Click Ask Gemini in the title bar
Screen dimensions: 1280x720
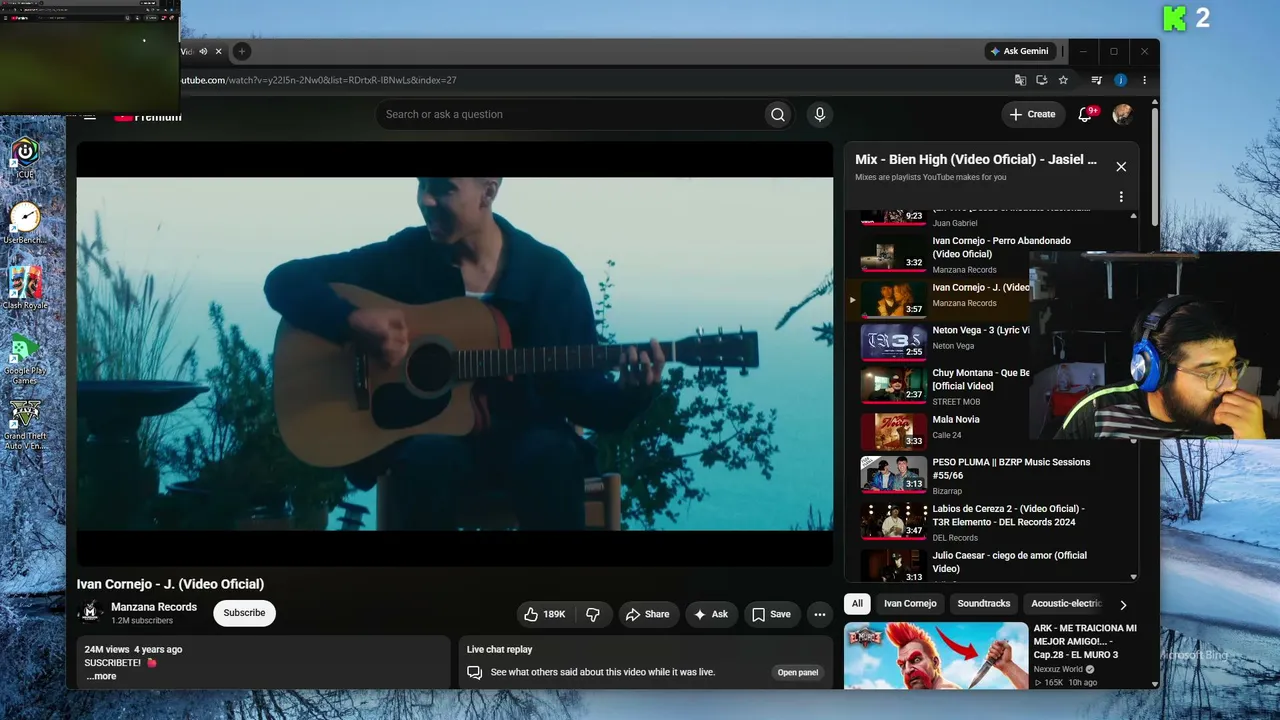1019,51
